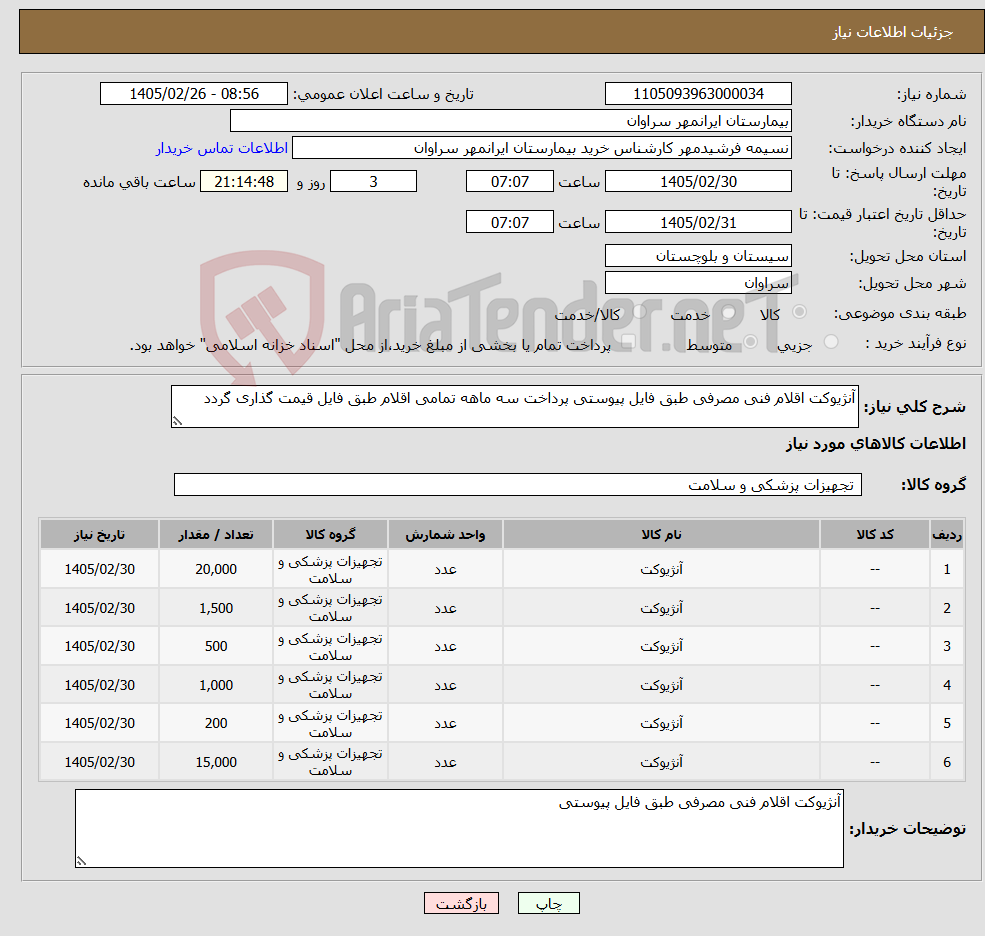Click آنژیوکت item name in row 1
Viewport: 985px width, 936px height.
661,569
